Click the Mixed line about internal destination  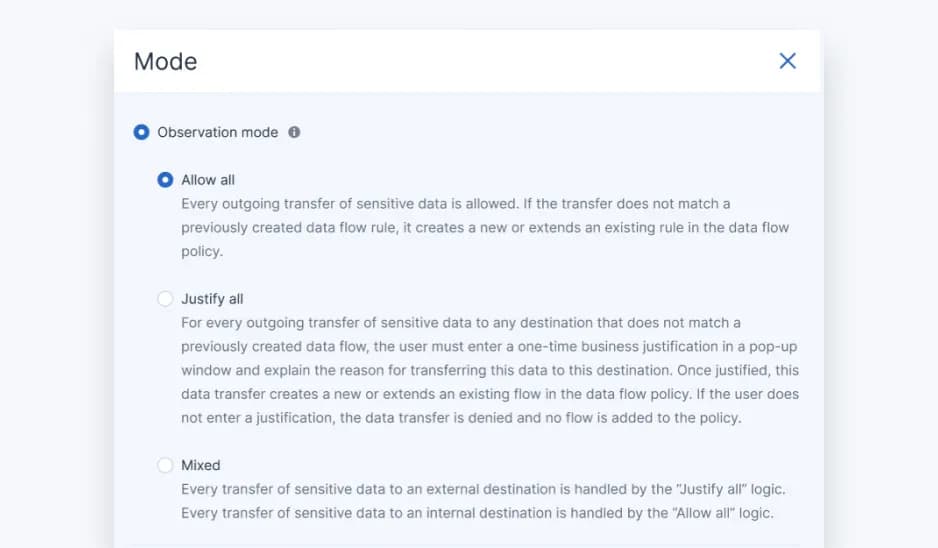tap(477, 513)
